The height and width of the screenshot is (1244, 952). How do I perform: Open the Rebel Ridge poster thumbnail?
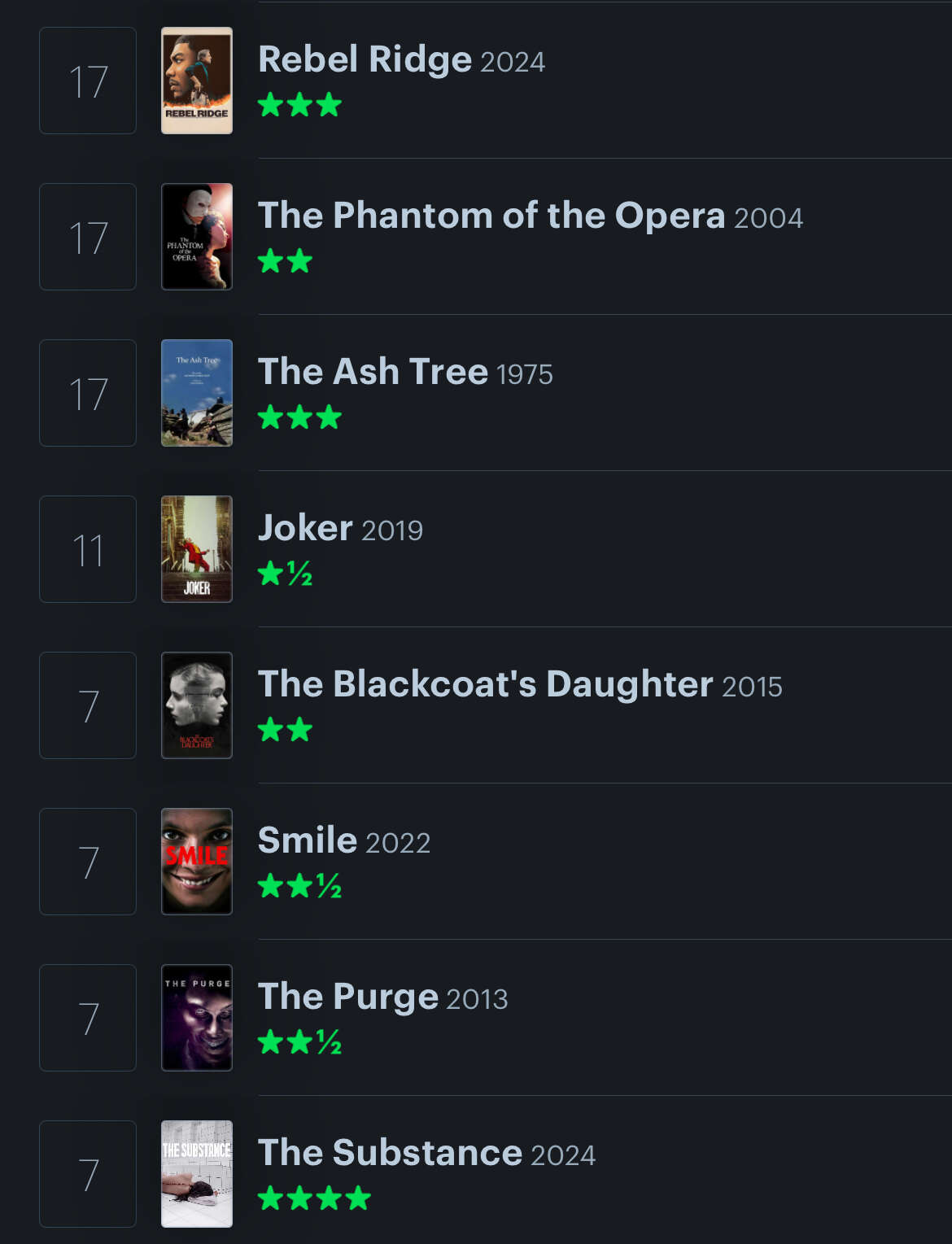click(x=197, y=81)
